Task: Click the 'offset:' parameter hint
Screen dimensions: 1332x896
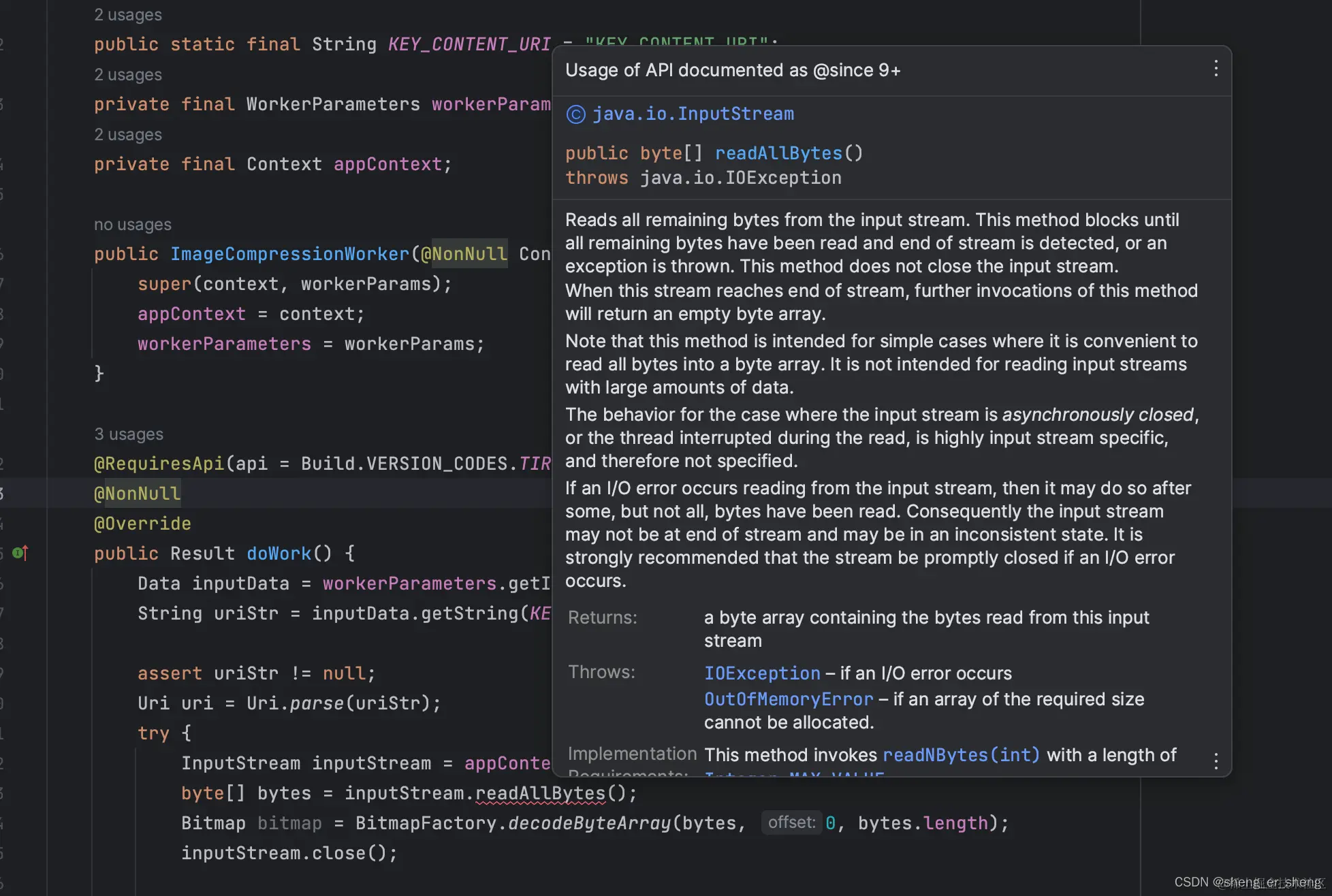Action: (791, 822)
